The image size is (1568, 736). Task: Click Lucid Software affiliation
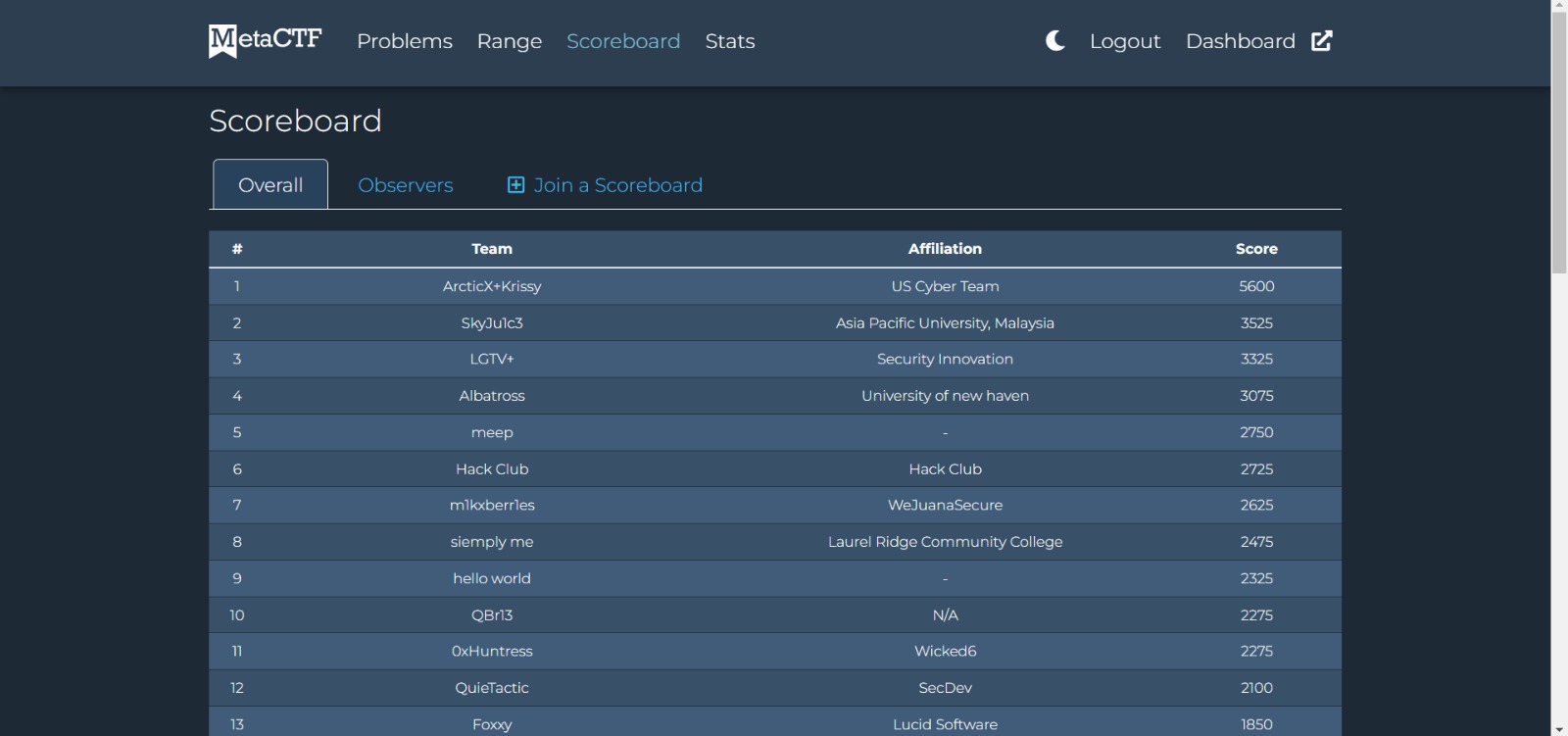point(945,724)
